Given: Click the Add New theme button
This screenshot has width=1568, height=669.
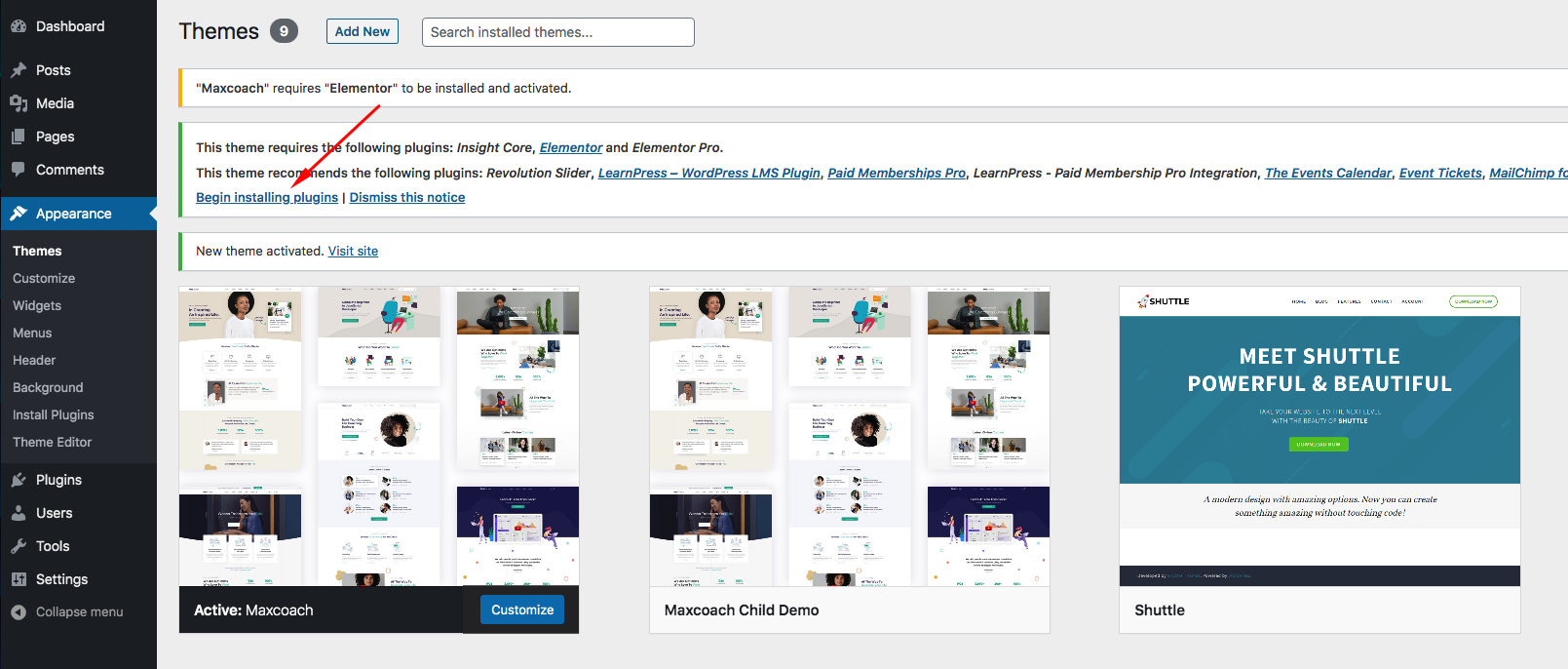Looking at the screenshot, I should [363, 31].
